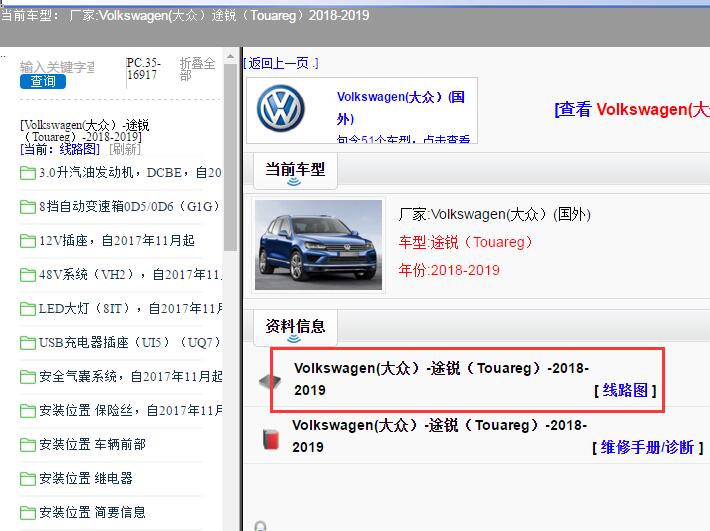This screenshot has width=710, height=531.
Task: Click the 刷新 refresh link
Action: point(125,149)
